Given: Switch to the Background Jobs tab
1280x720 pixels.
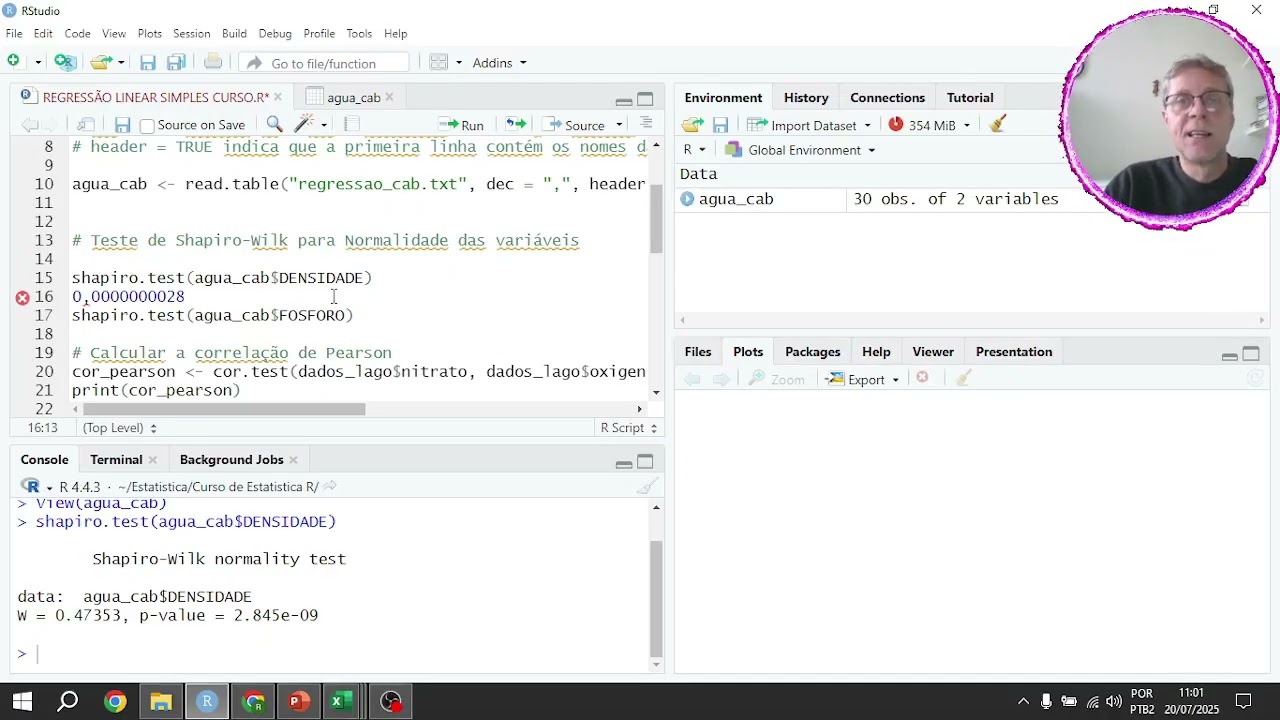Looking at the screenshot, I should pos(231,459).
